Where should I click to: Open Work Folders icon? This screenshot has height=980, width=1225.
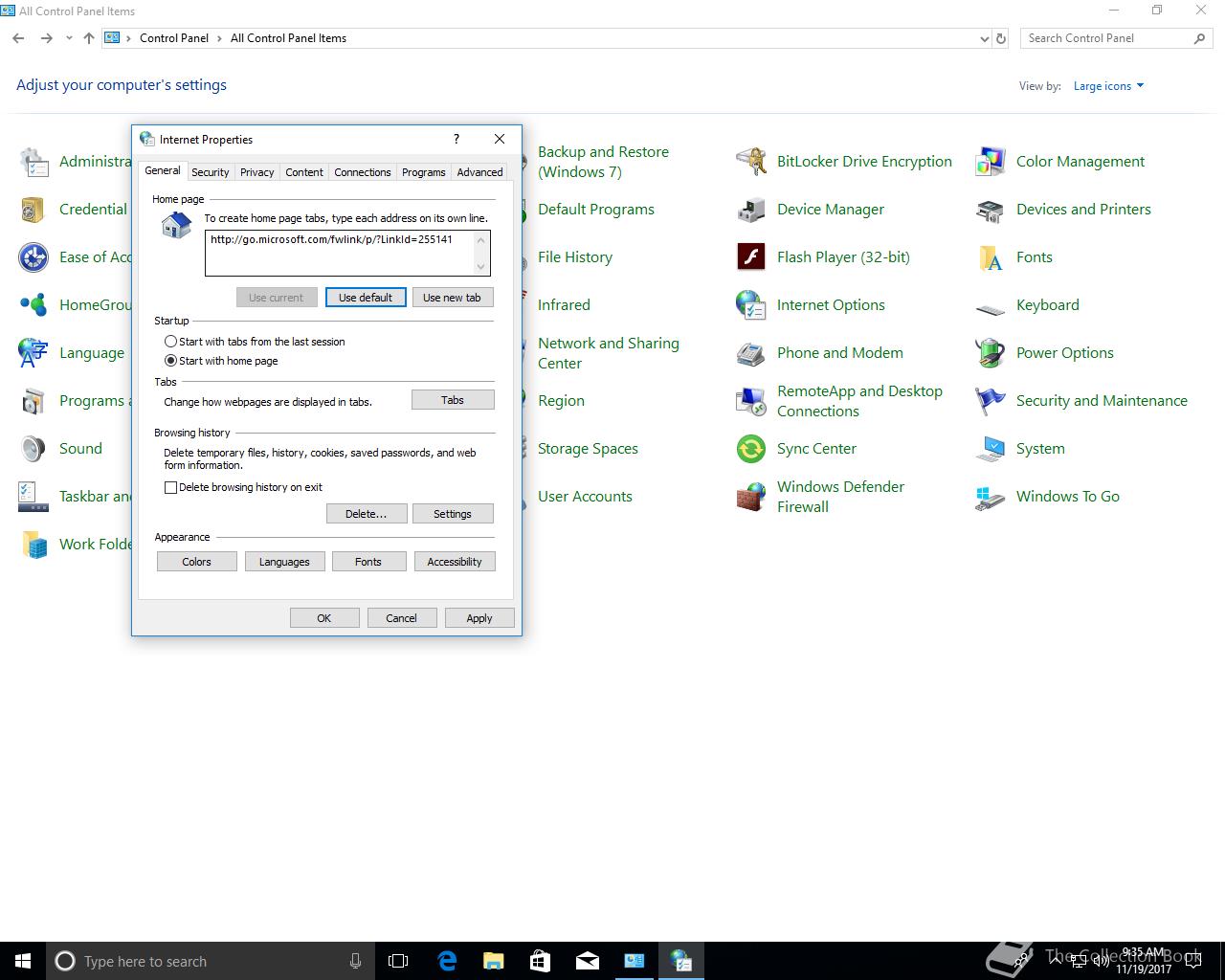coord(33,545)
